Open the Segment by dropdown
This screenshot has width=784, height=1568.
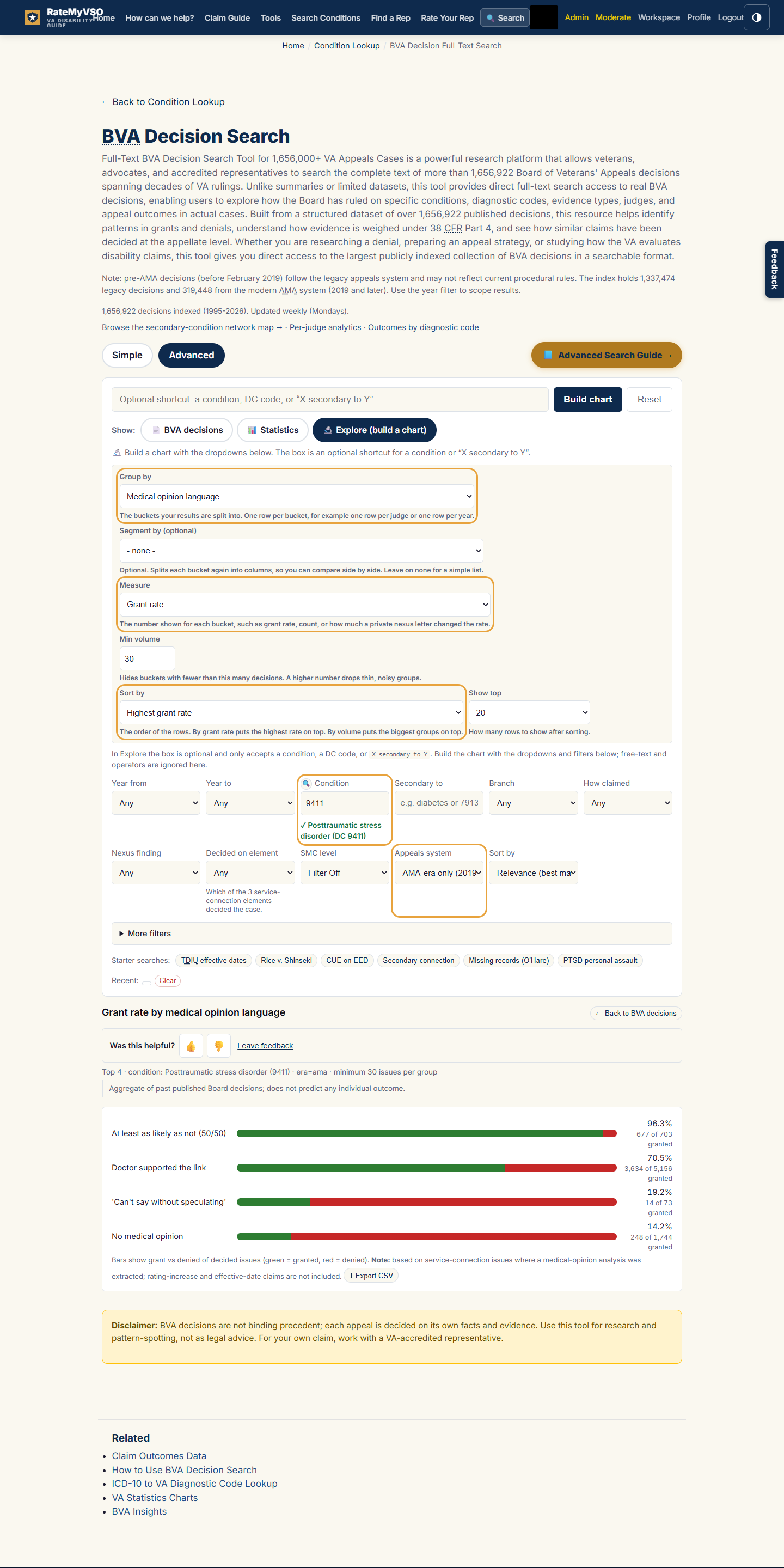point(301,550)
